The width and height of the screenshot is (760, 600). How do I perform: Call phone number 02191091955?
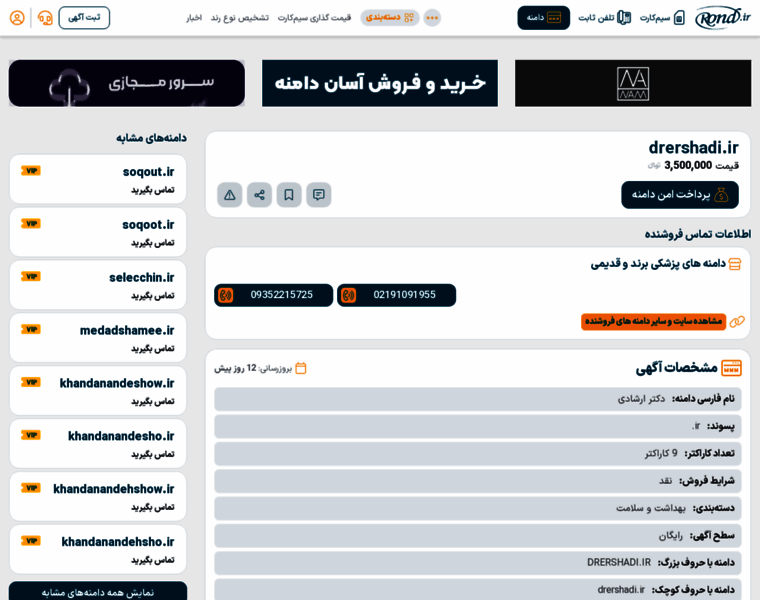(x=396, y=295)
